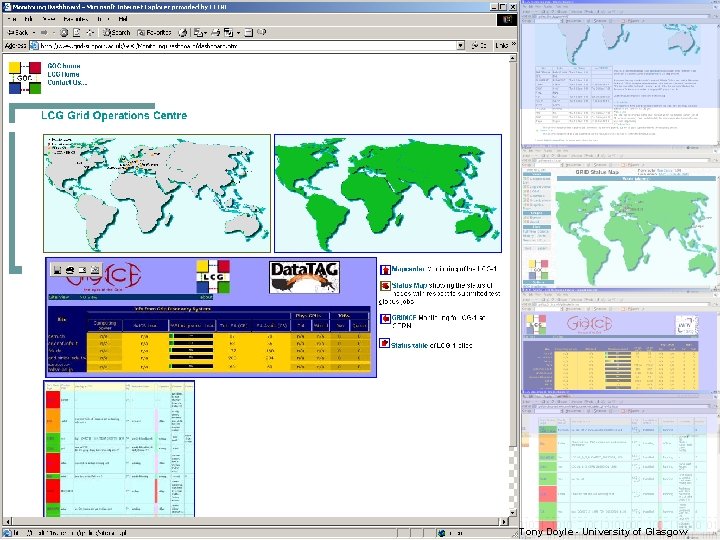Open the Mapcenter link
The image size is (720, 540).
pyautogui.click(x=408, y=269)
